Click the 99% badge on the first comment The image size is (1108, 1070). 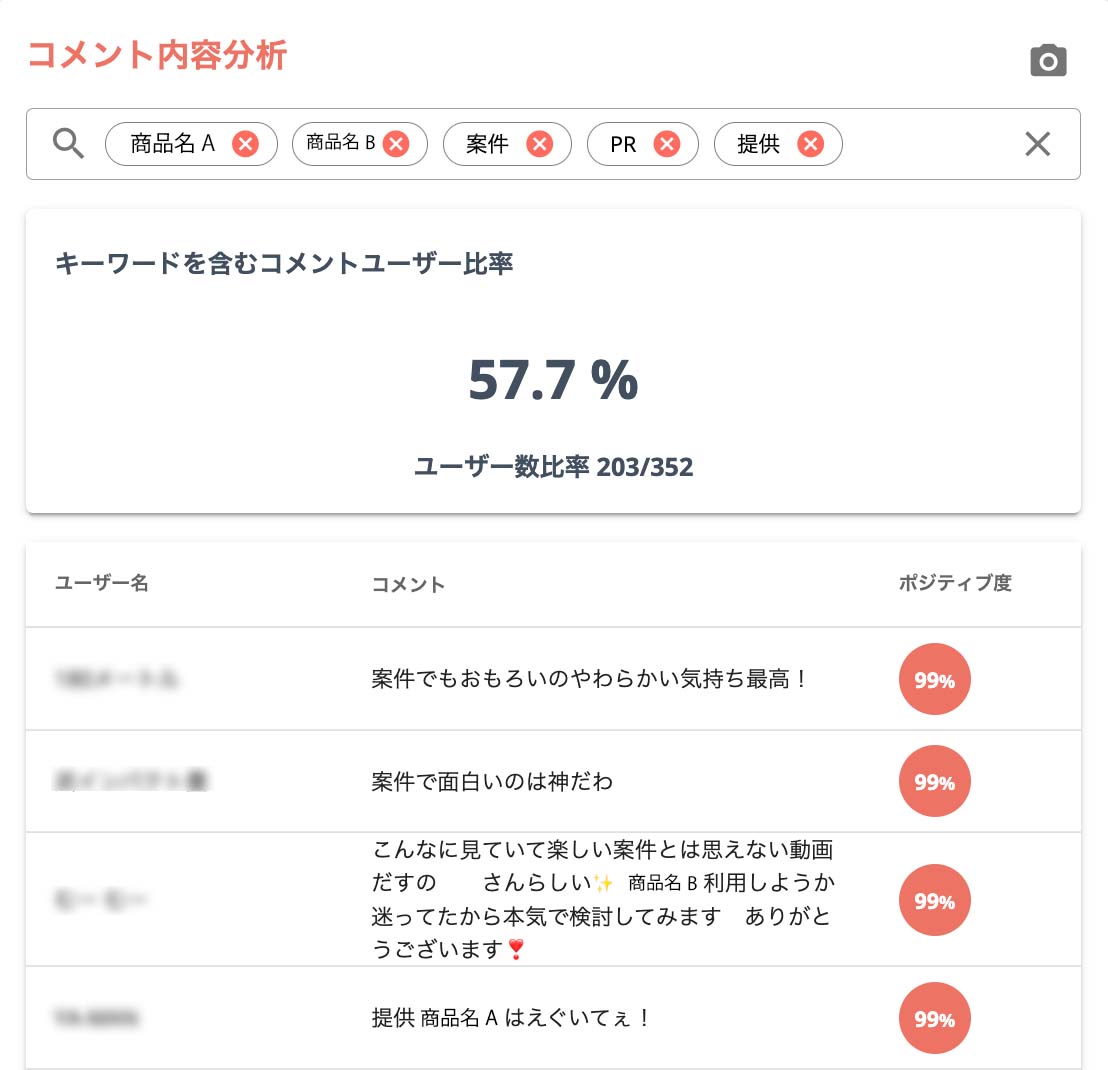[x=934, y=679]
